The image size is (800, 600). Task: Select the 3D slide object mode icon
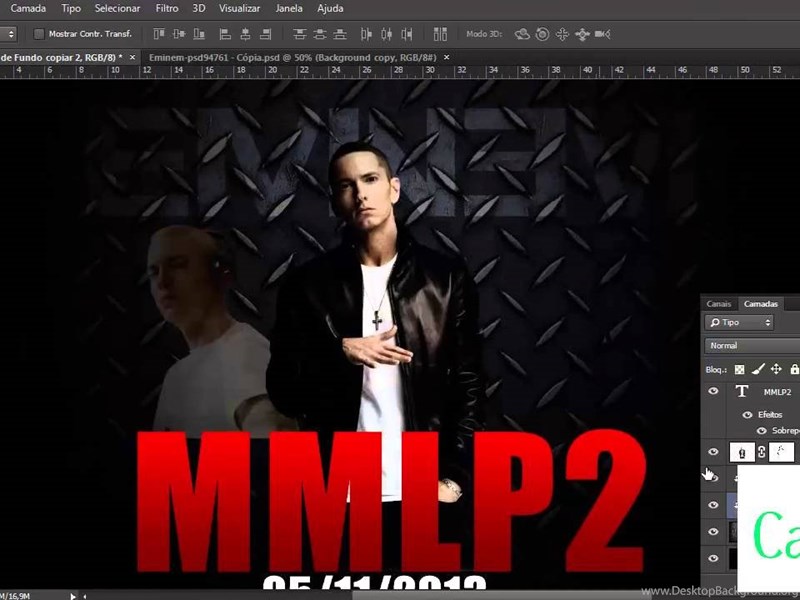pos(582,34)
